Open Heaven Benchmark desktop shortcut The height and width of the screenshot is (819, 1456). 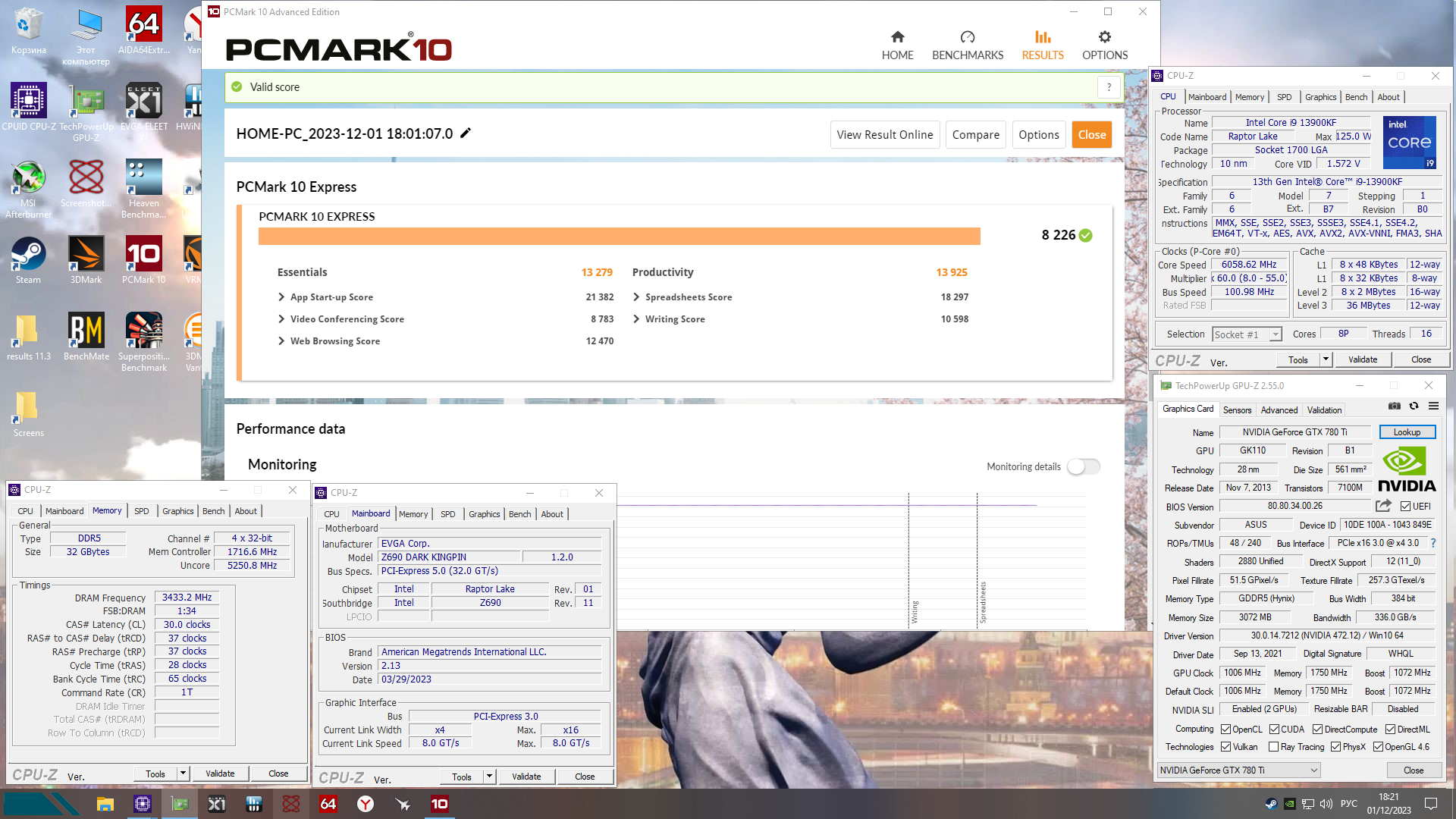pyautogui.click(x=143, y=189)
